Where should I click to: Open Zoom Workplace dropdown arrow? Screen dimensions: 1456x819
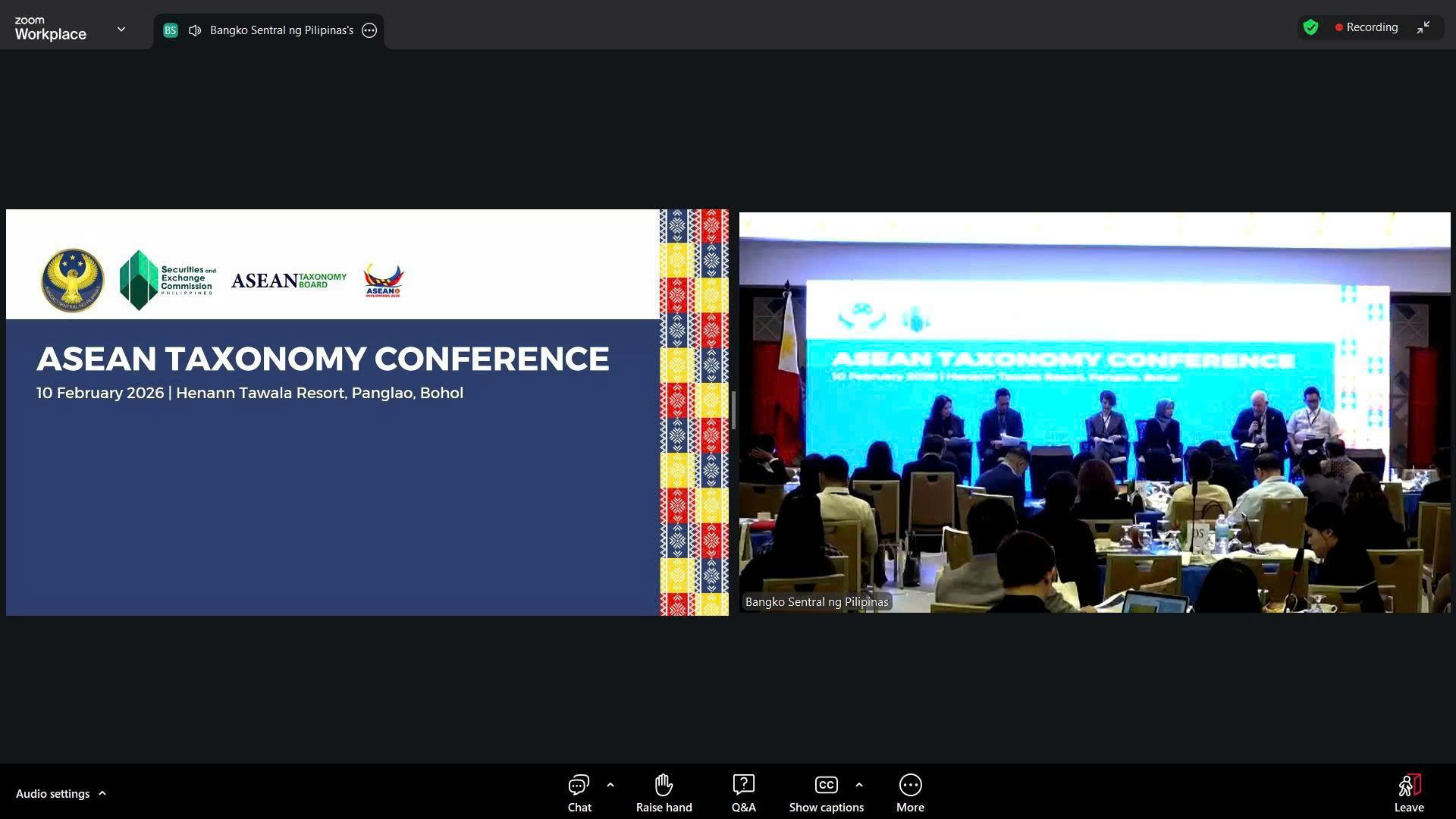[x=121, y=30]
